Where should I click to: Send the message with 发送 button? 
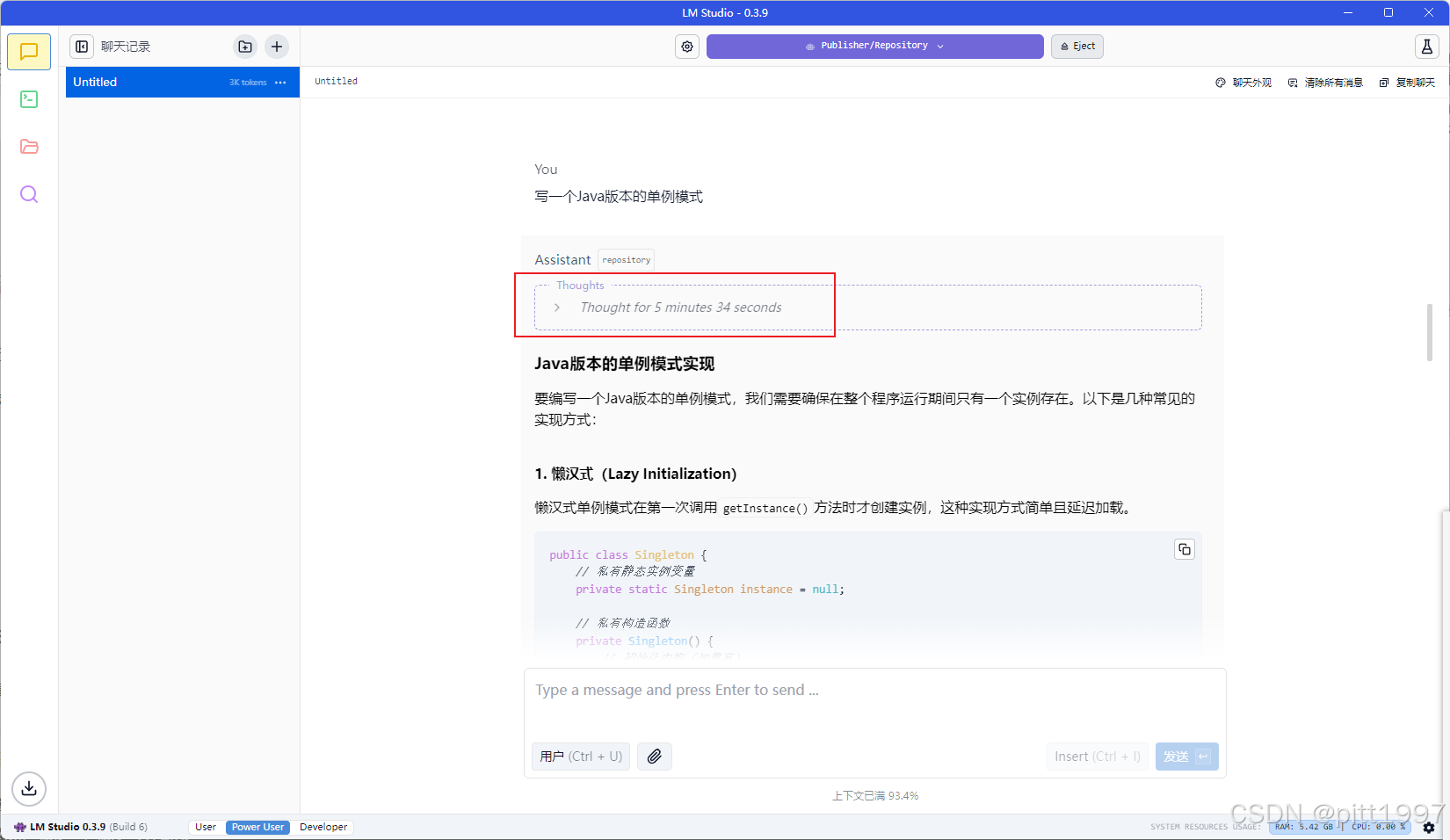point(1186,757)
